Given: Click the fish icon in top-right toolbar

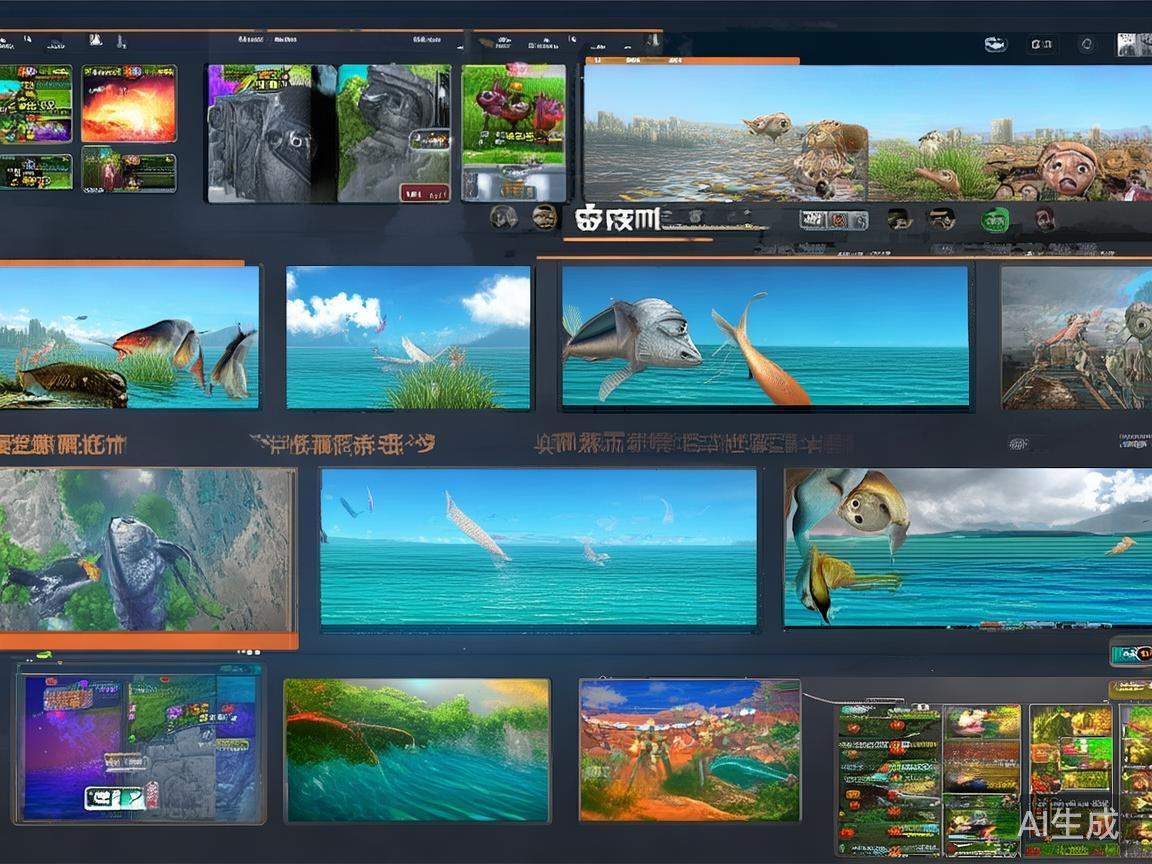Looking at the screenshot, I should (995, 44).
